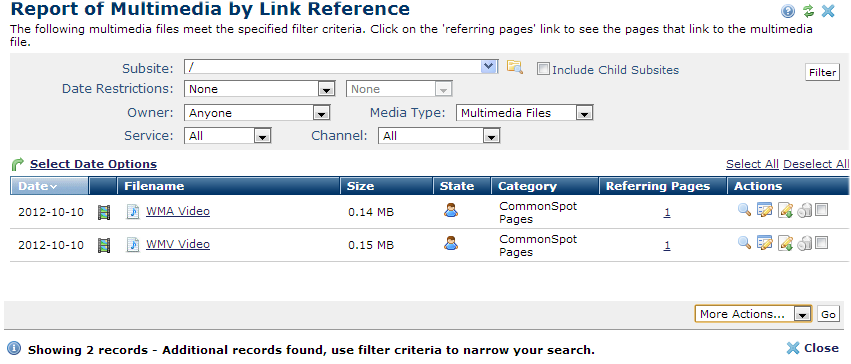Expand the Media Type dropdown
The height and width of the screenshot is (364, 851).
pyautogui.click(x=525, y=113)
